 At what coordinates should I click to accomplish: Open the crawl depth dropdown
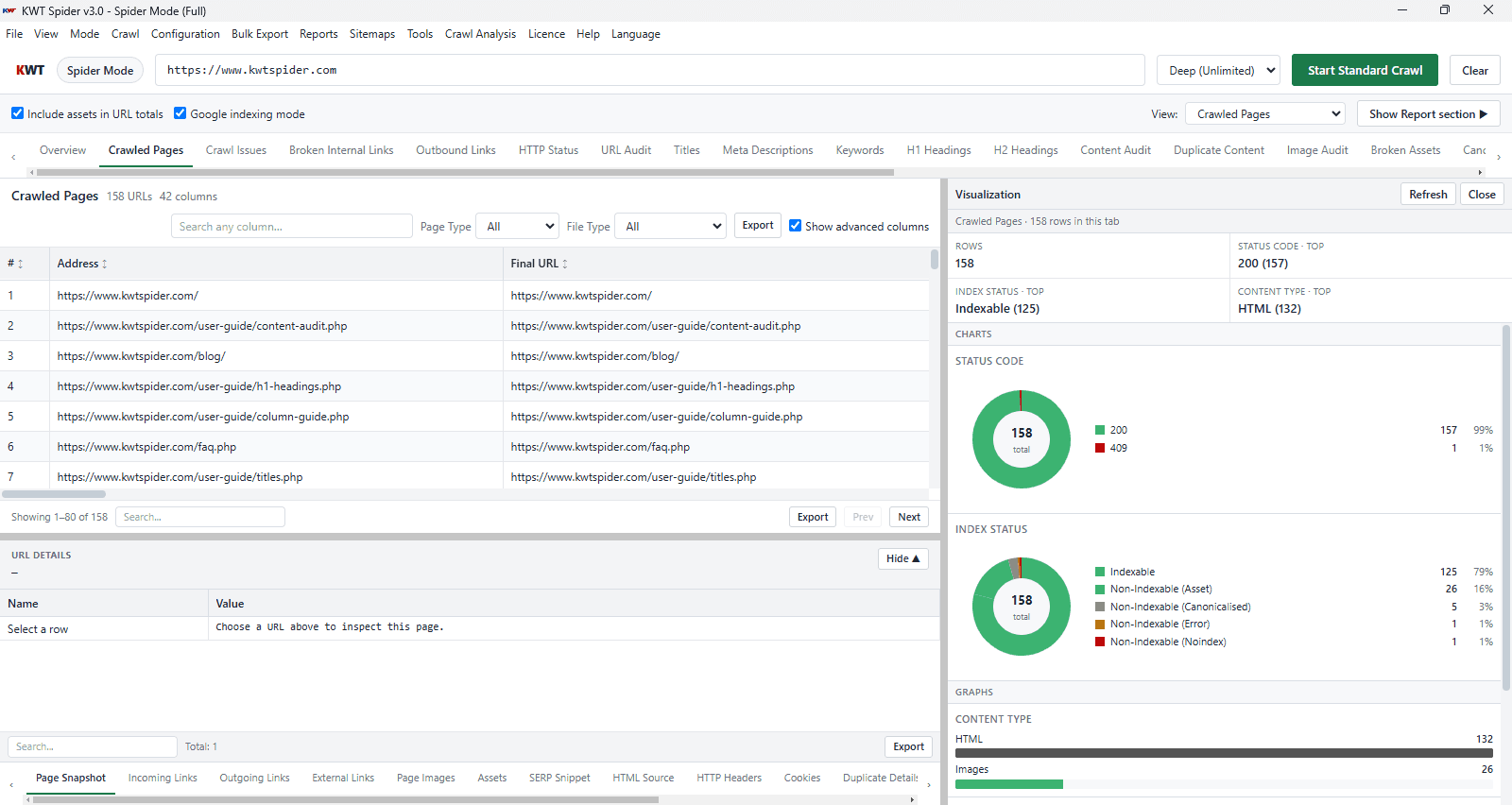tap(1218, 70)
